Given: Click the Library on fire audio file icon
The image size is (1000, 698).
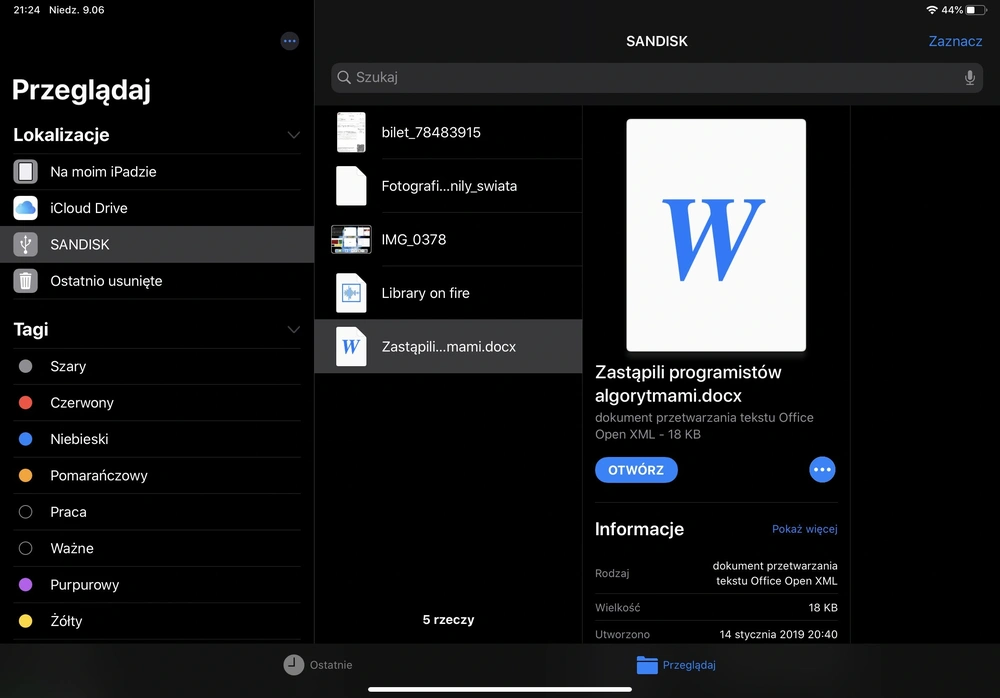Looking at the screenshot, I should (x=351, y=293).
